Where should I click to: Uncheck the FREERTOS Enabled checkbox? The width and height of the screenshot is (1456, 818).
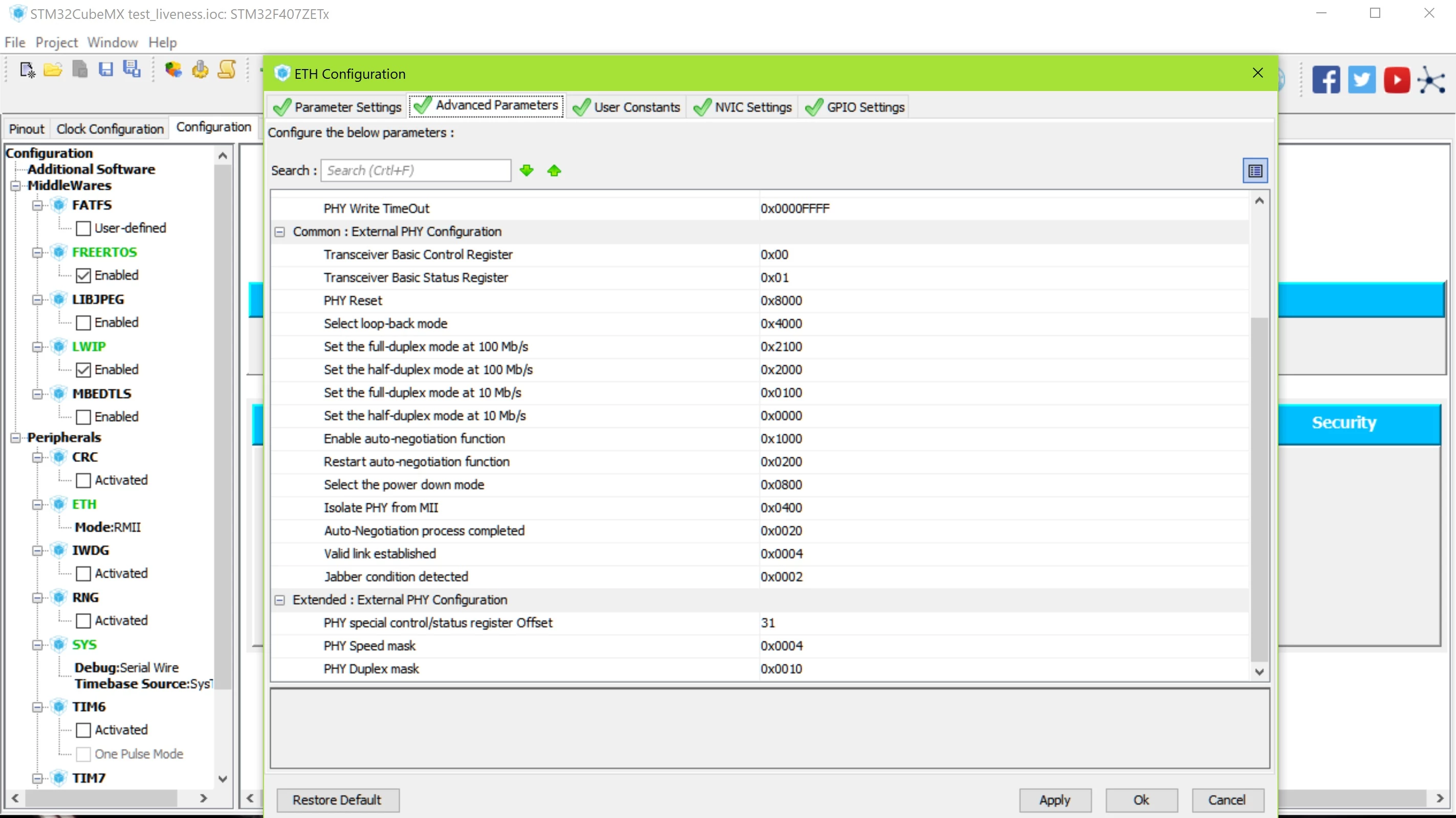point(83,276)
